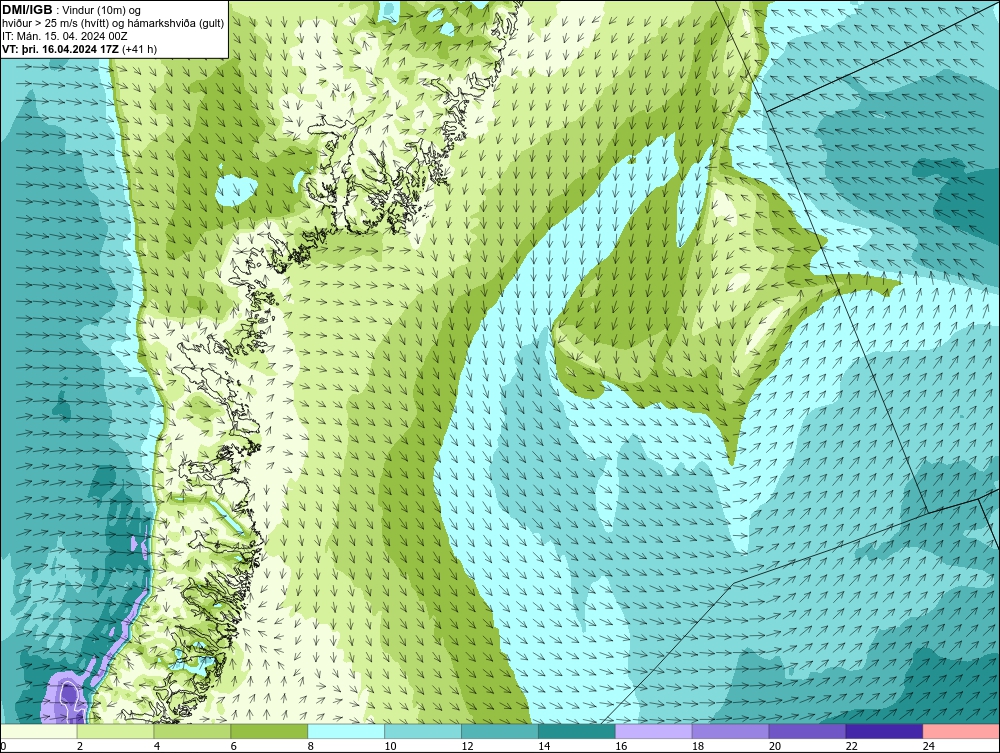Click the pink legend swatch above 24 m/s
Screen dimensions: 1000x753
pyautogui.click(x=961, y=731)
